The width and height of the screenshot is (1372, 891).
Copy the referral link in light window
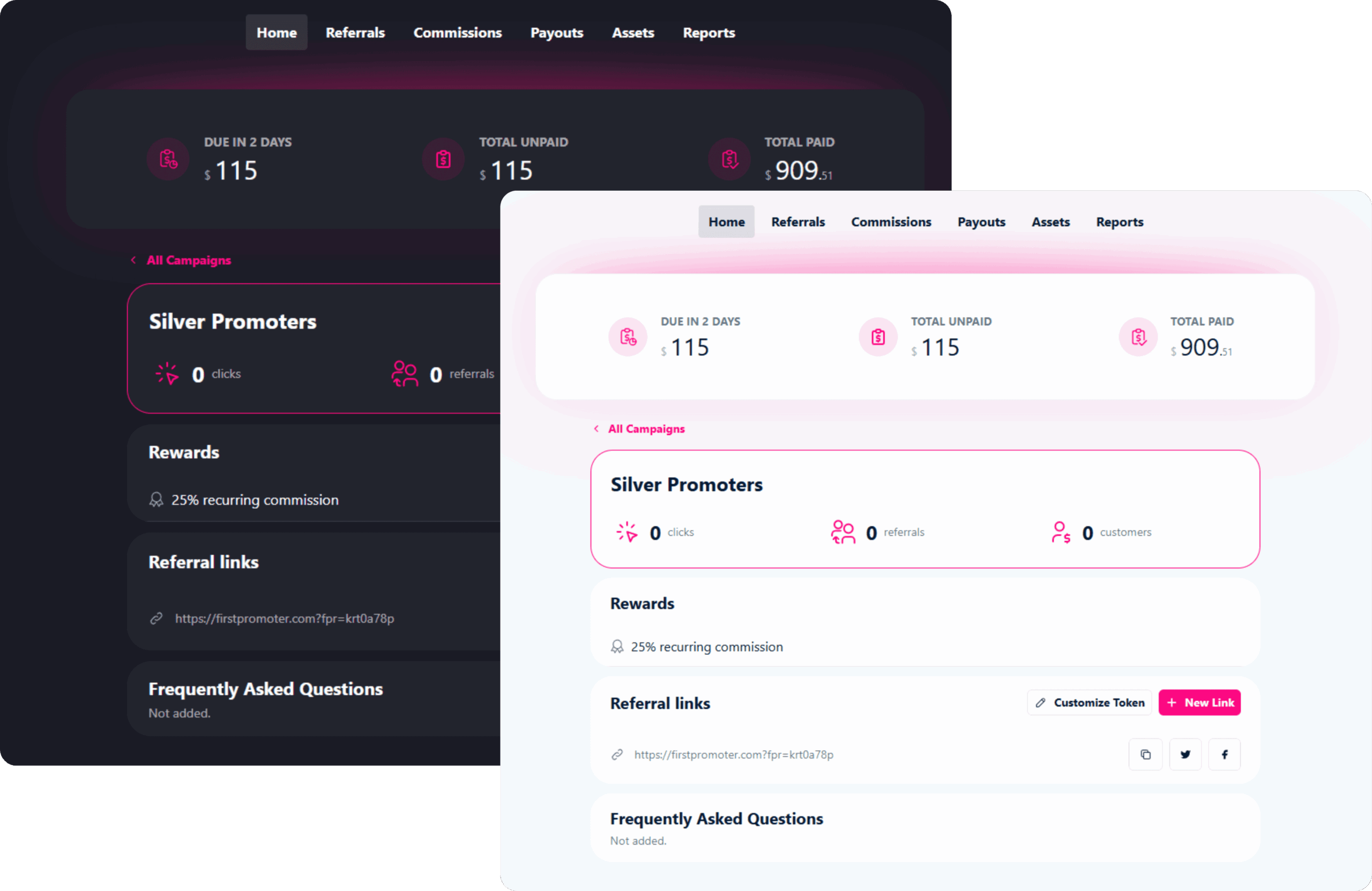pos(1145,754)
